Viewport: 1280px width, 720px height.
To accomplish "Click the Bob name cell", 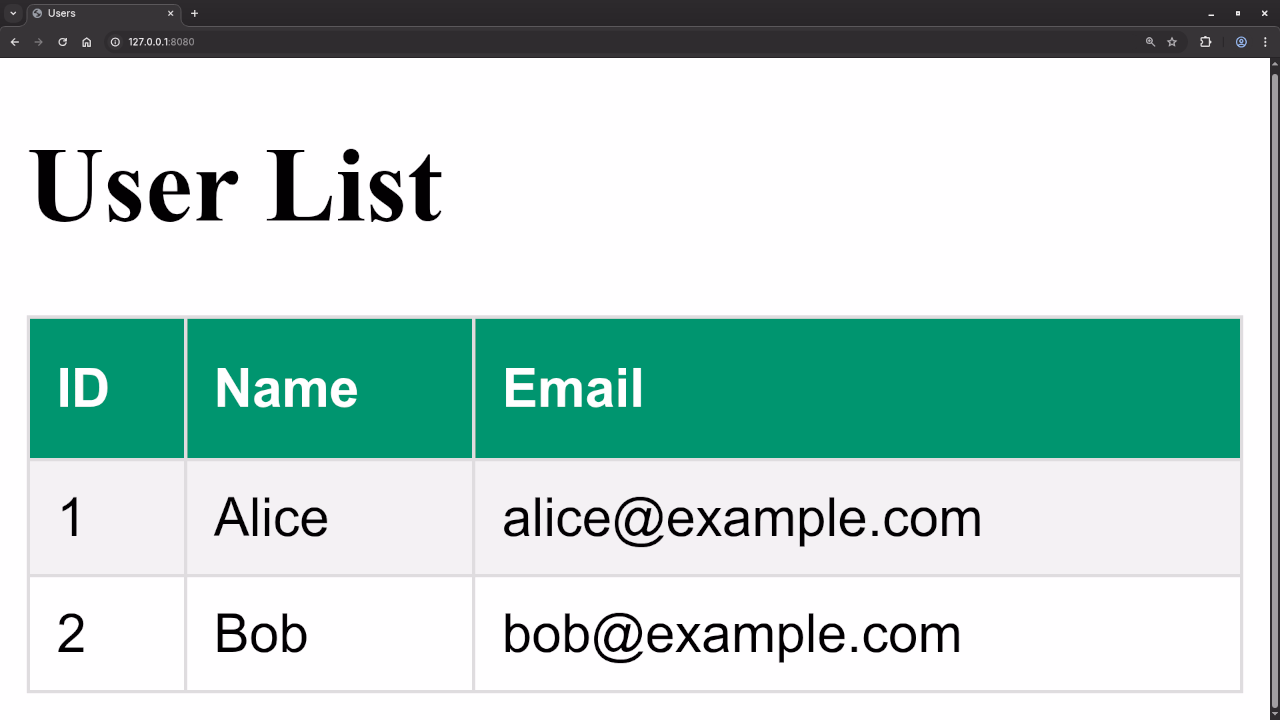I will click(x=329, y=633).
